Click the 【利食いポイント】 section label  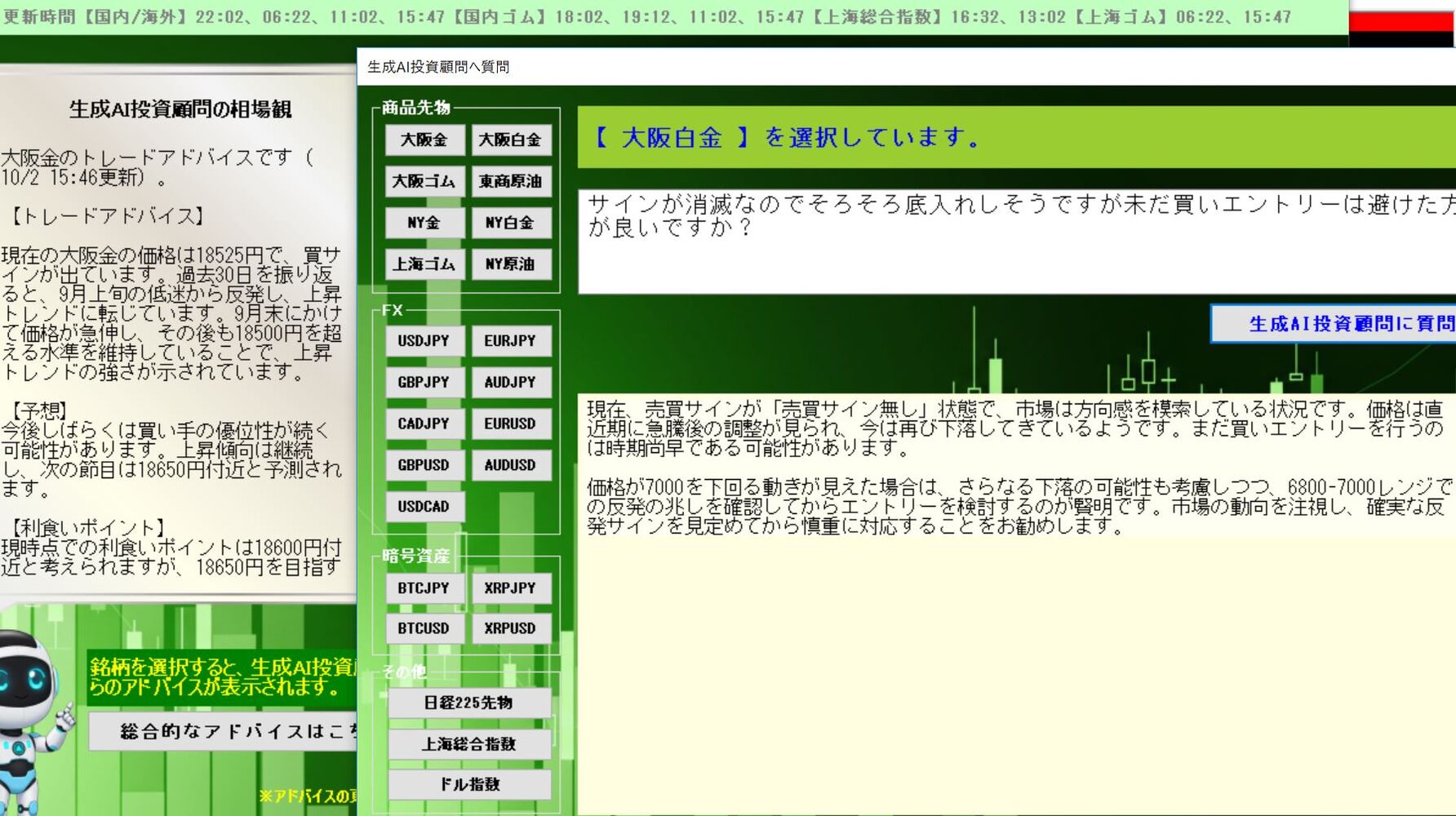(x=87, y=528)
